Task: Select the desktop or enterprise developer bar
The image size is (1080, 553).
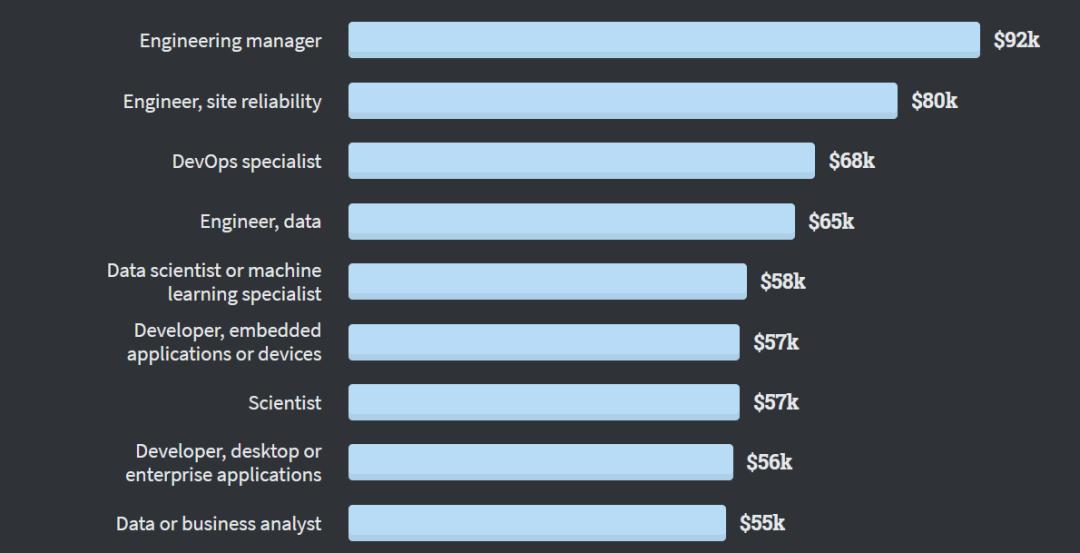Action: pyautogui.click(x=540, y=462)
